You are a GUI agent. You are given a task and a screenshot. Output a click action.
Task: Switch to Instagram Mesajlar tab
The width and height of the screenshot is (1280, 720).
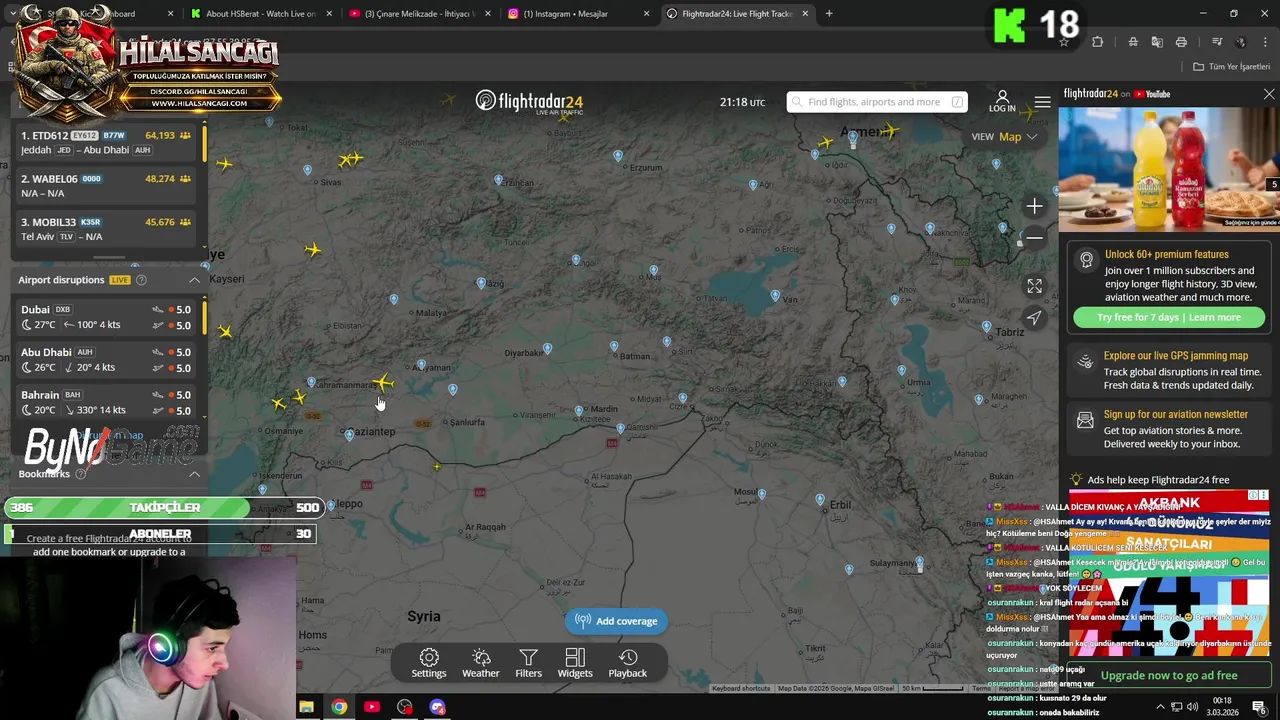click(x=578, y=14)
